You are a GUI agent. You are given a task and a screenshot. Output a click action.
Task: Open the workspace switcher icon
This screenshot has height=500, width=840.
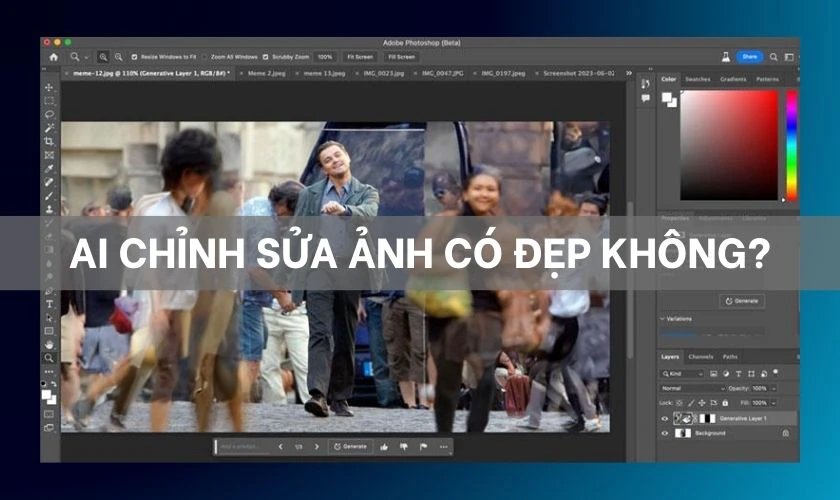click(x=789, y=57)
